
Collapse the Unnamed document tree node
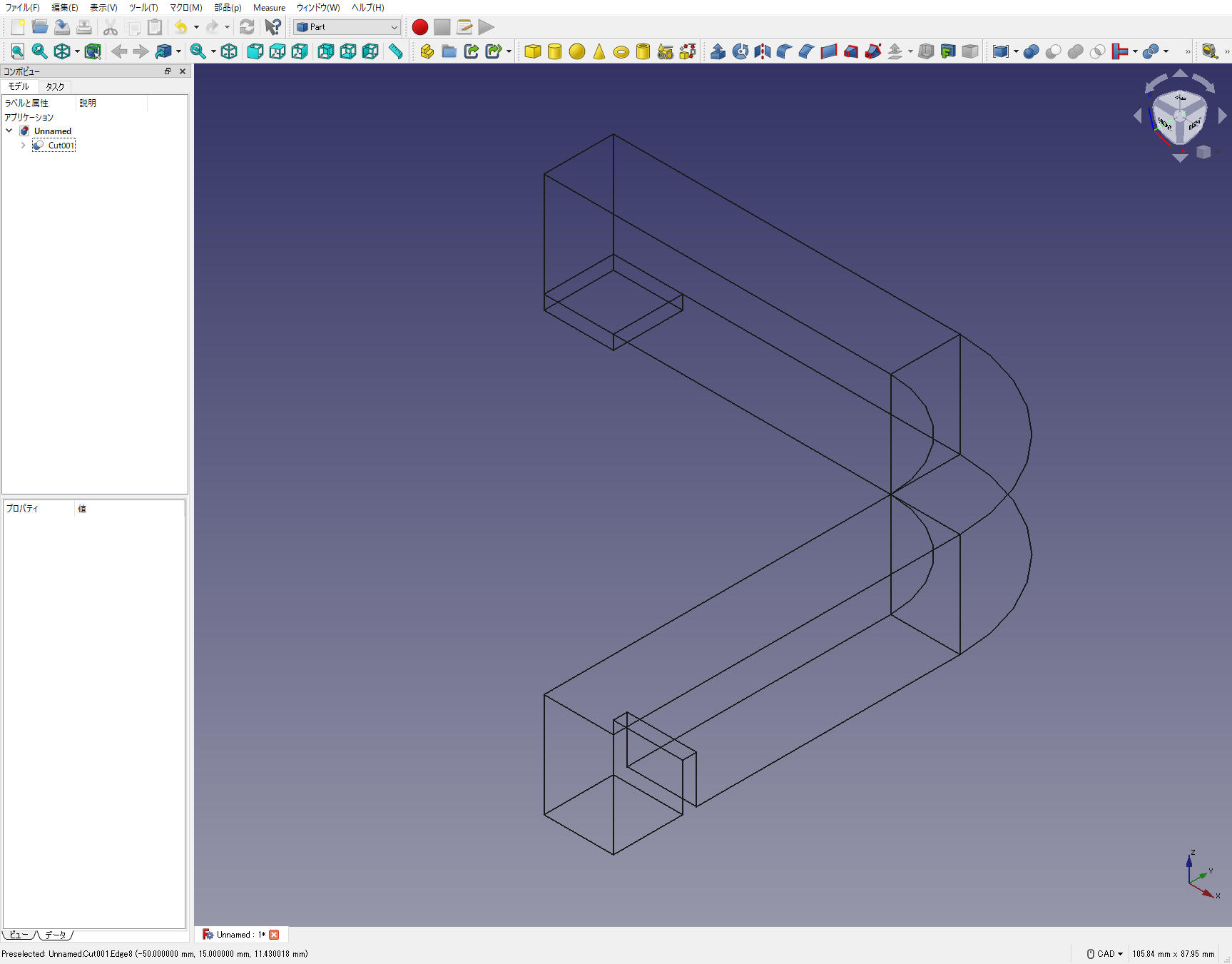click(9, 131)
